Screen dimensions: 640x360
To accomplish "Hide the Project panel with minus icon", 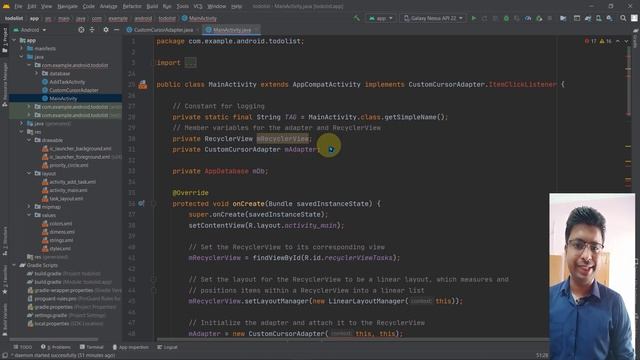I will [116, 30].
